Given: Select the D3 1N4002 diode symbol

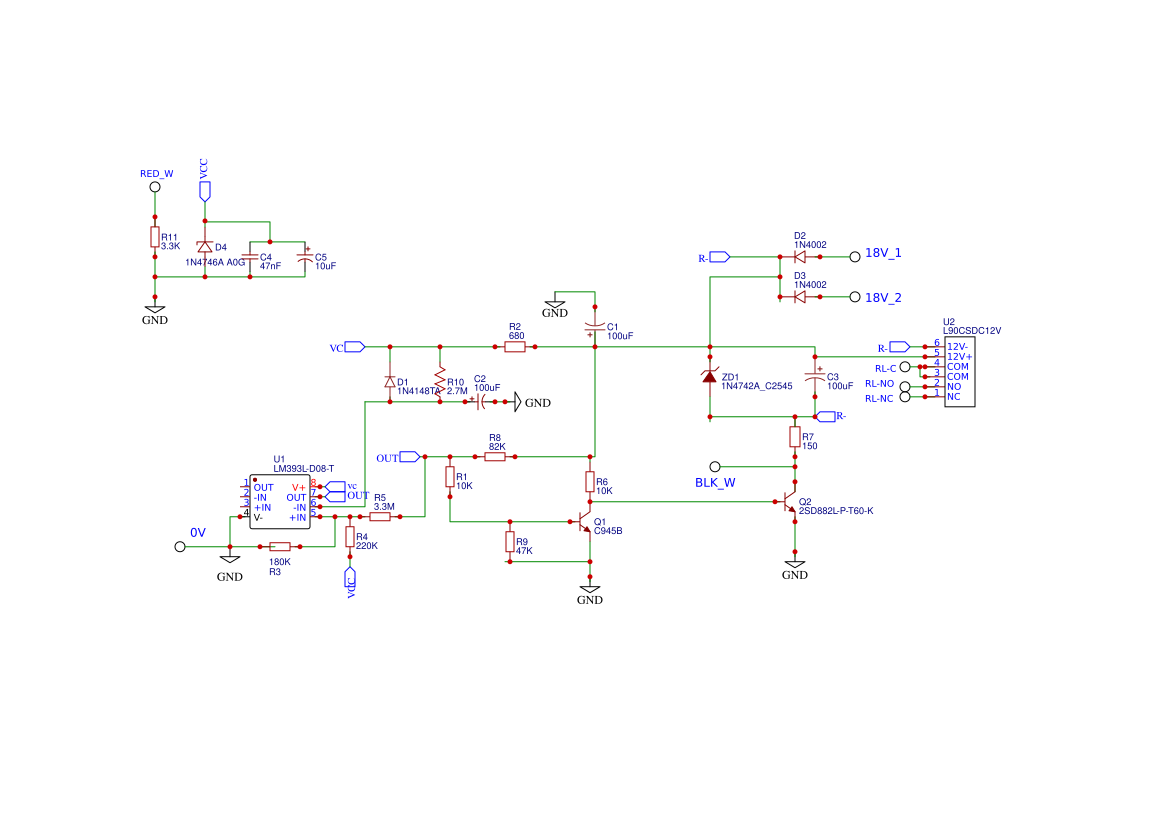Looking at the screenshot, I should click(x=800, y=297).
